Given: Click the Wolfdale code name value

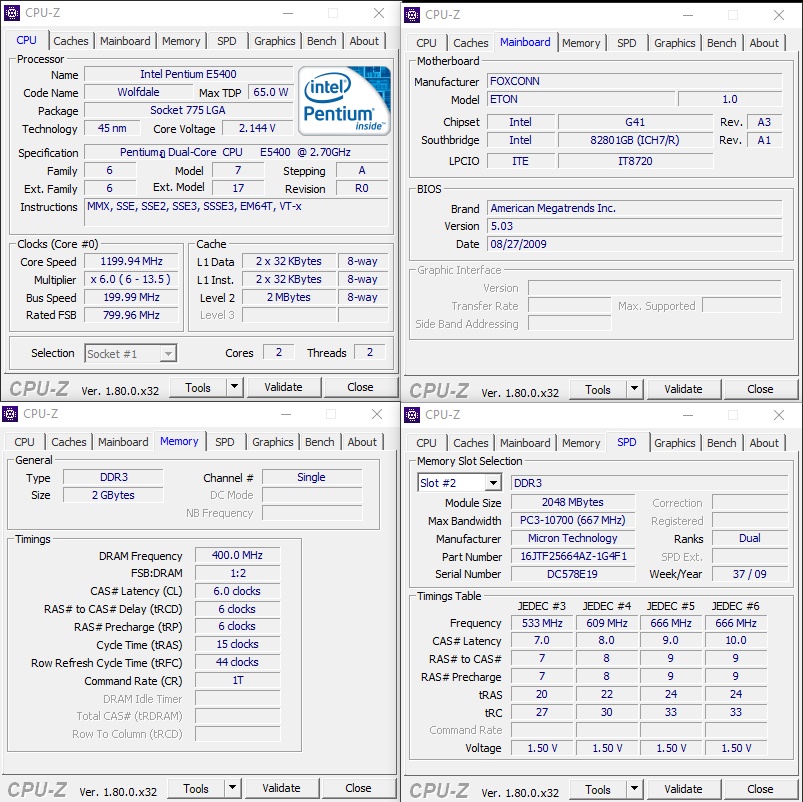Looking at the screenshot, I should [x=138, y=92].
